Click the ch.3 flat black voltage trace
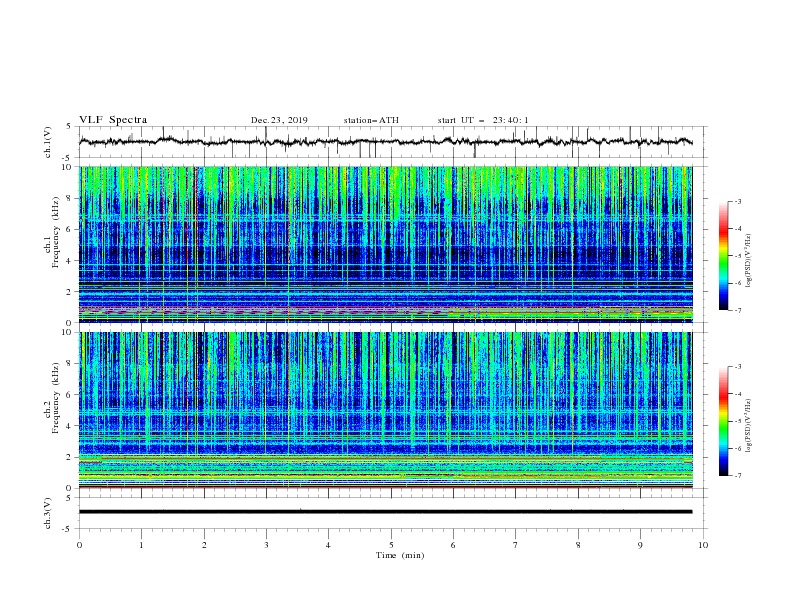This screenshot has height=612, width=792. pos(385,512)
